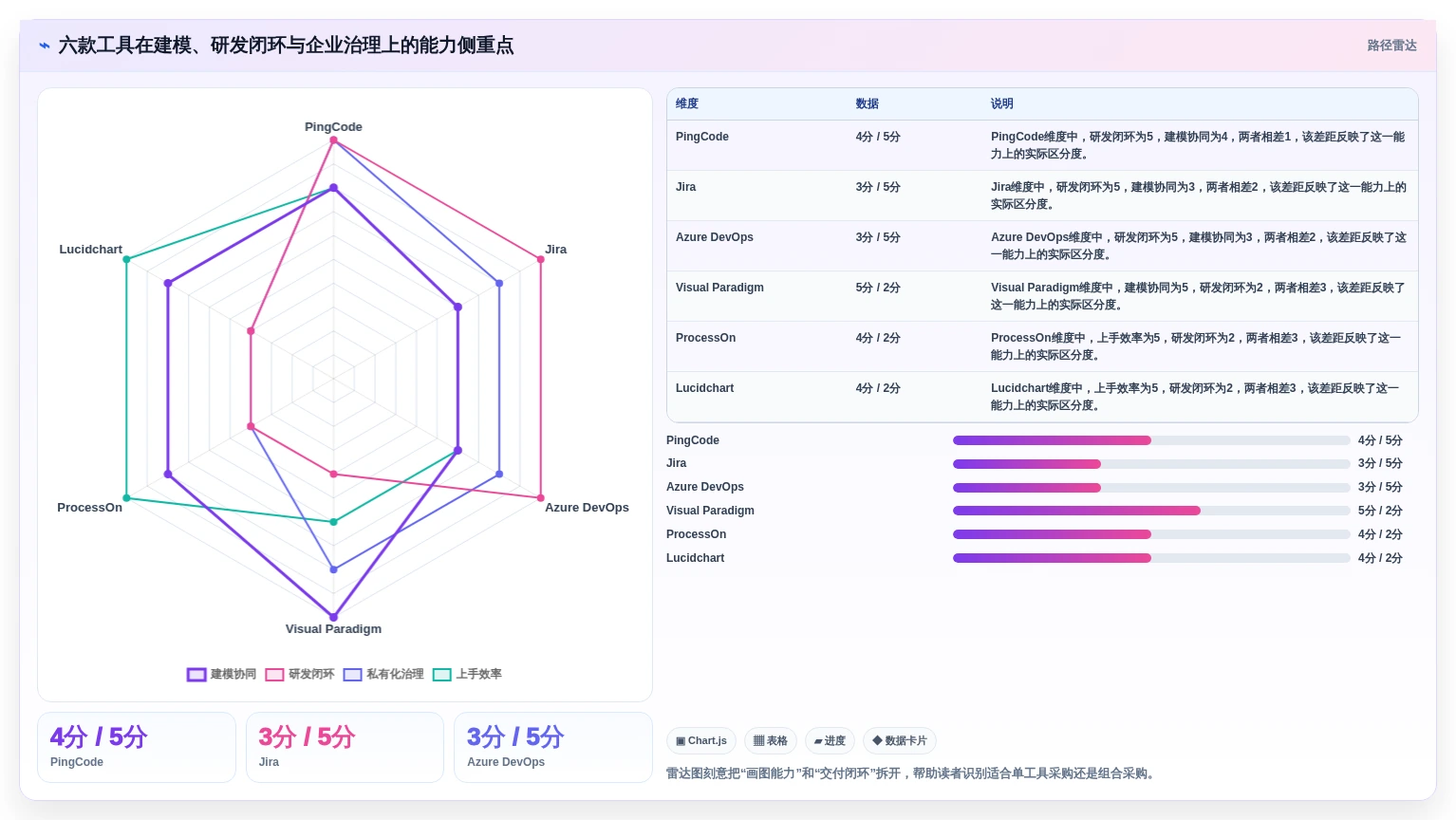This screenshot has width=1456, height=820.
Task: Click the Azure DevOps progress bar
Action: click(1151, 488)
